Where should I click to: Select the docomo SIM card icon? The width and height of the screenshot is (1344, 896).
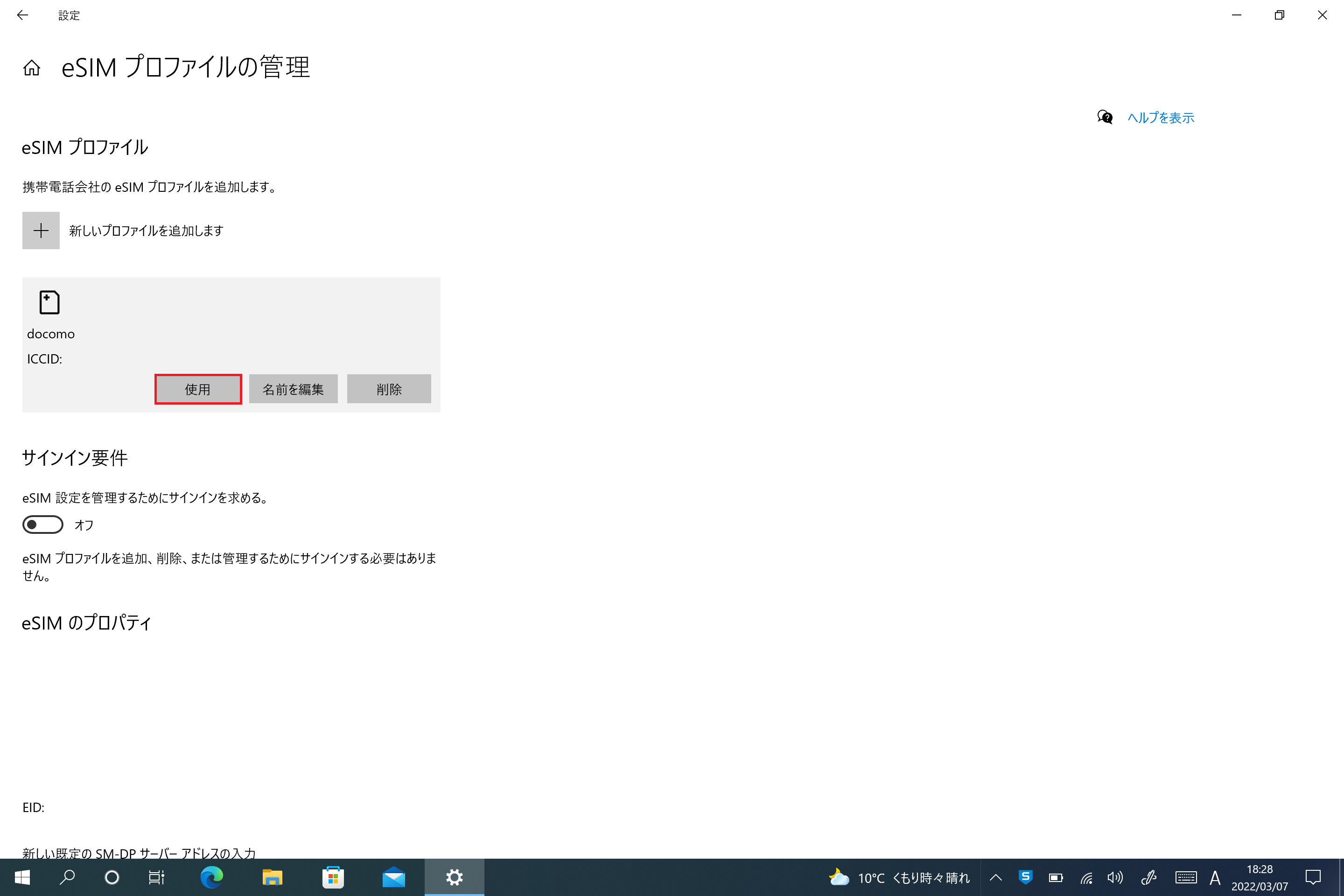pyautogui.click(x=49, y=302)
